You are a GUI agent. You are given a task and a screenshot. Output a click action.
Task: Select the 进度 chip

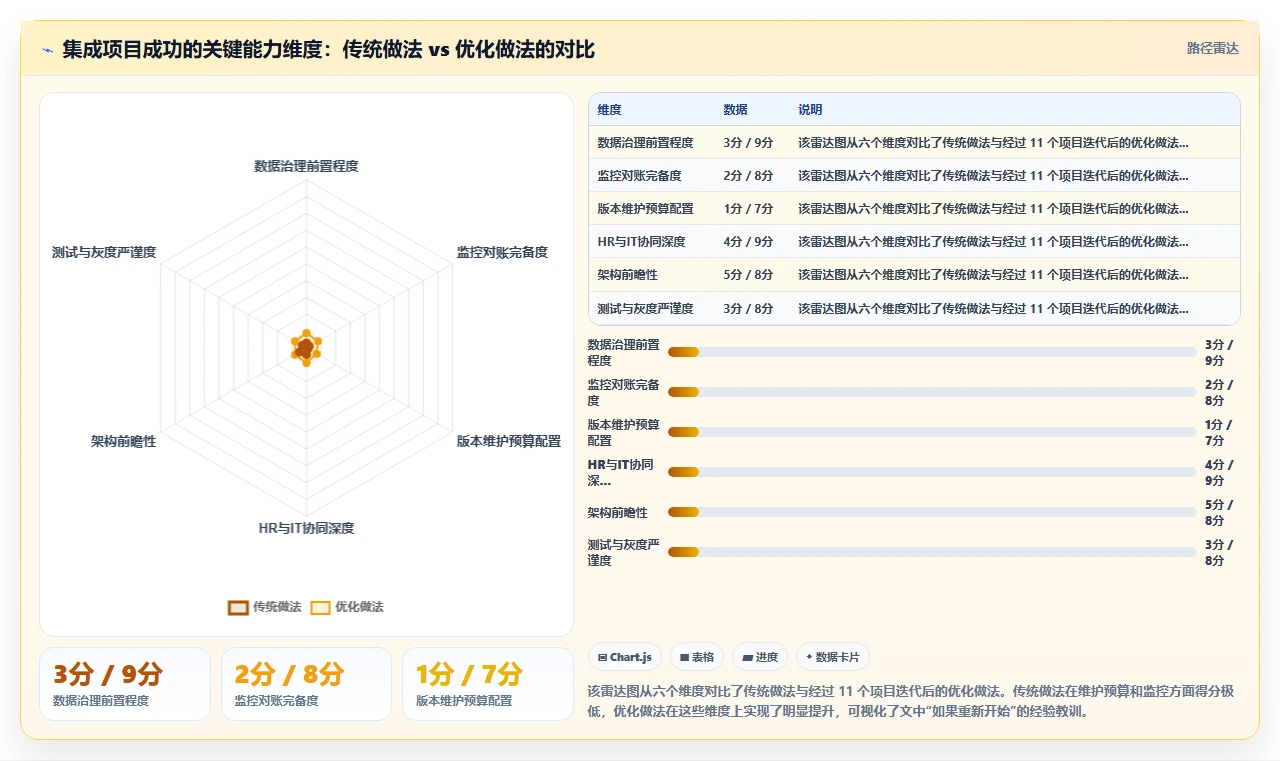tap(760, 657)
